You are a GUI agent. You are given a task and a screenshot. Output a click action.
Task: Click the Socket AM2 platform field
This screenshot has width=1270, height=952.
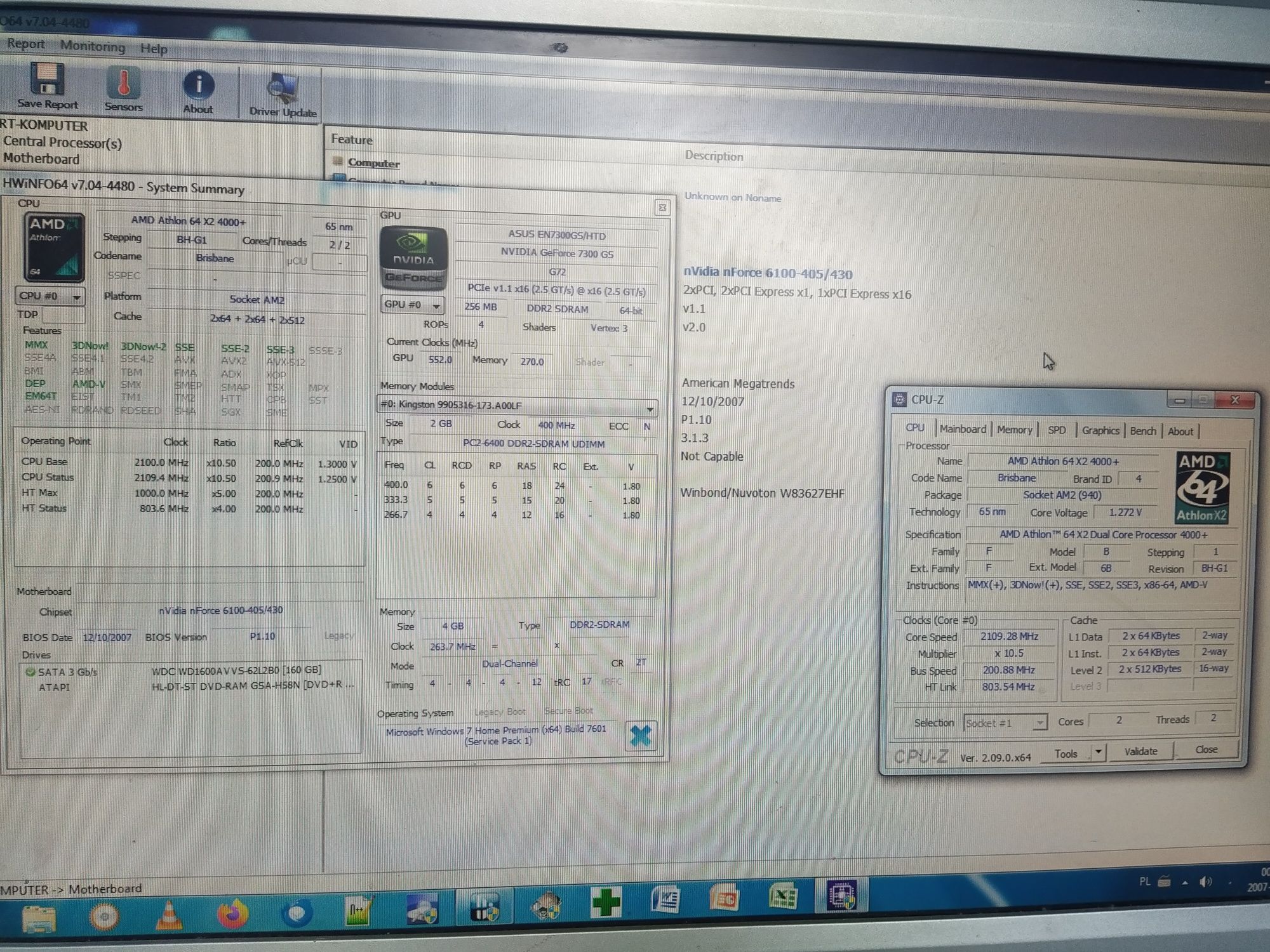257,299
